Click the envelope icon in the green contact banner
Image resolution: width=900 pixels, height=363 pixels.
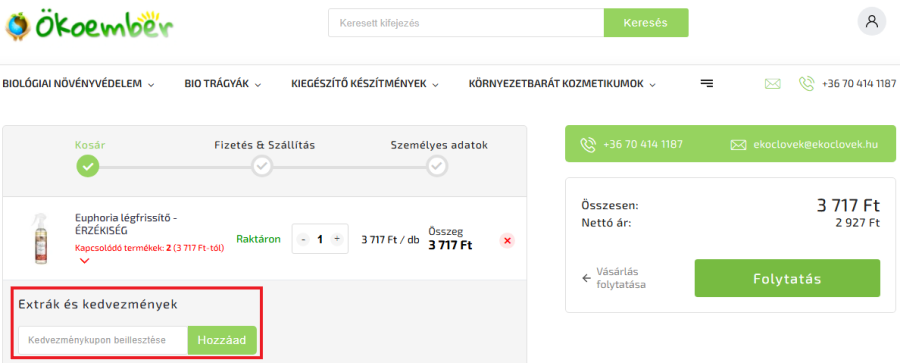tap(738, 145)
